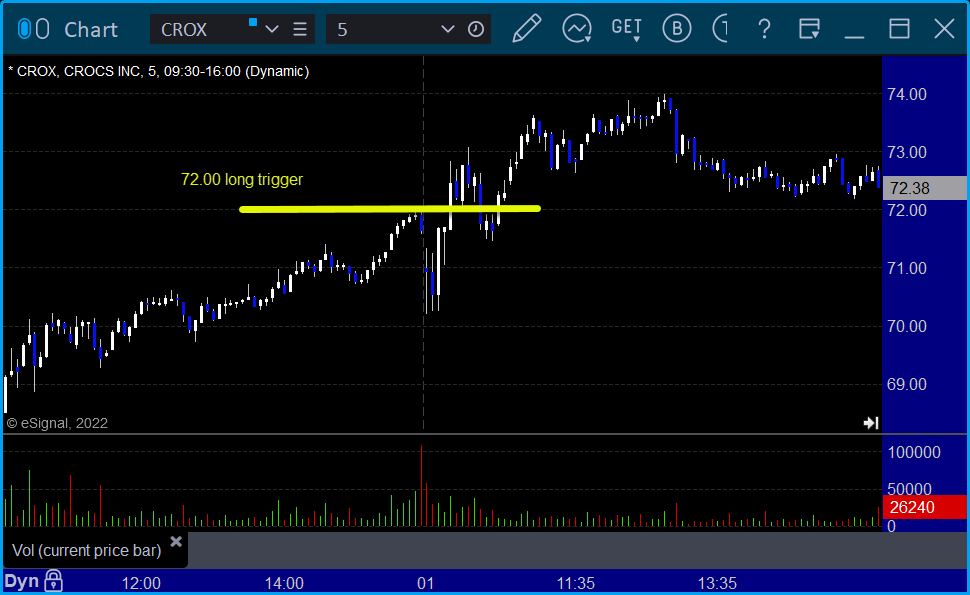This screenshot has height=595, width=970.
Task: Click the red volume value 26240
Action: pyautogui.click(x=925, y=507)
